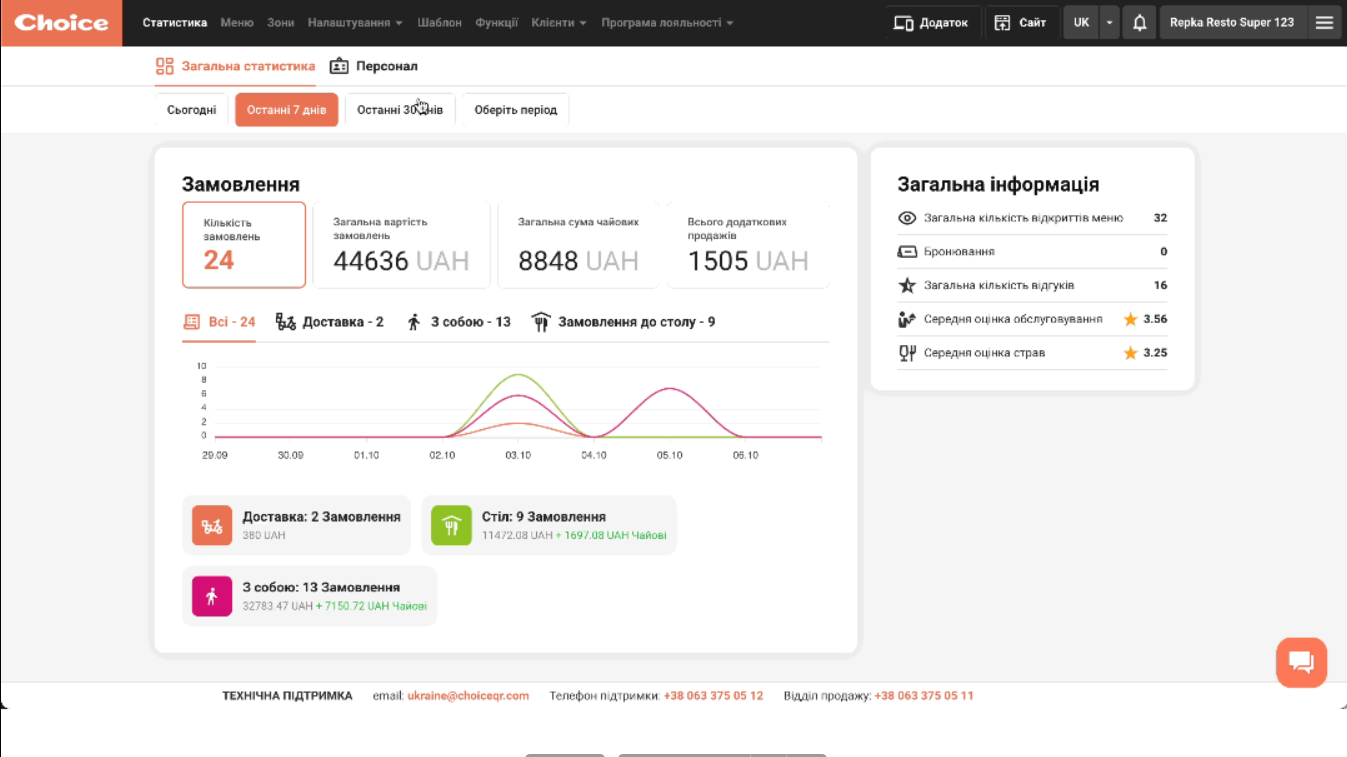The width and height of the screenshot is (1347, 757).
Task: Expand the Клієнти dropdown menu
Action: [559, 23]
